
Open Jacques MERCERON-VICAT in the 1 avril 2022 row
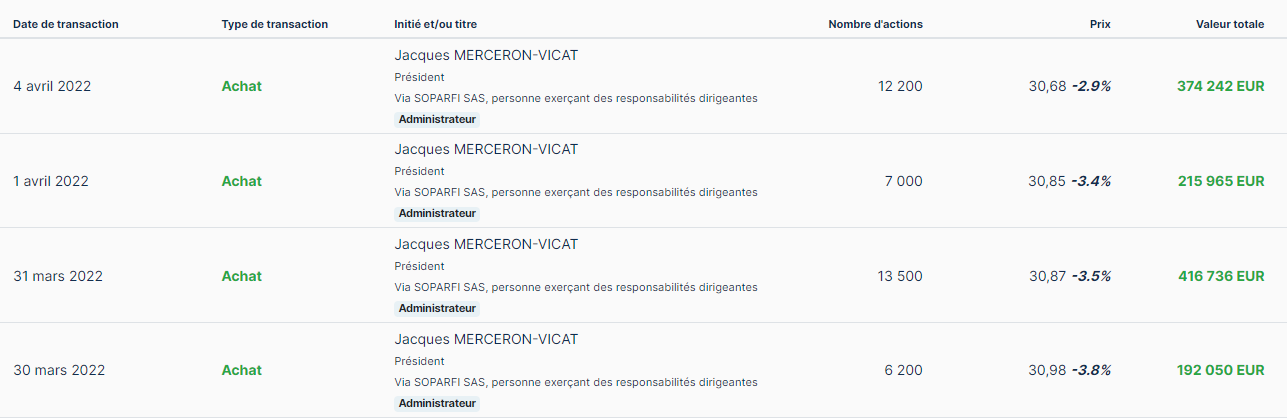[x=486, y=149]
